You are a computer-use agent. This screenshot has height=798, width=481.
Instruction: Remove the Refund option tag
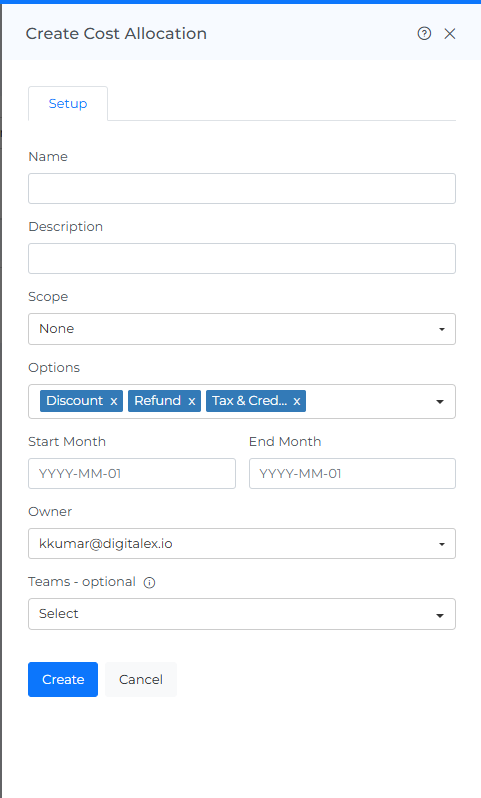pos(191,401)
